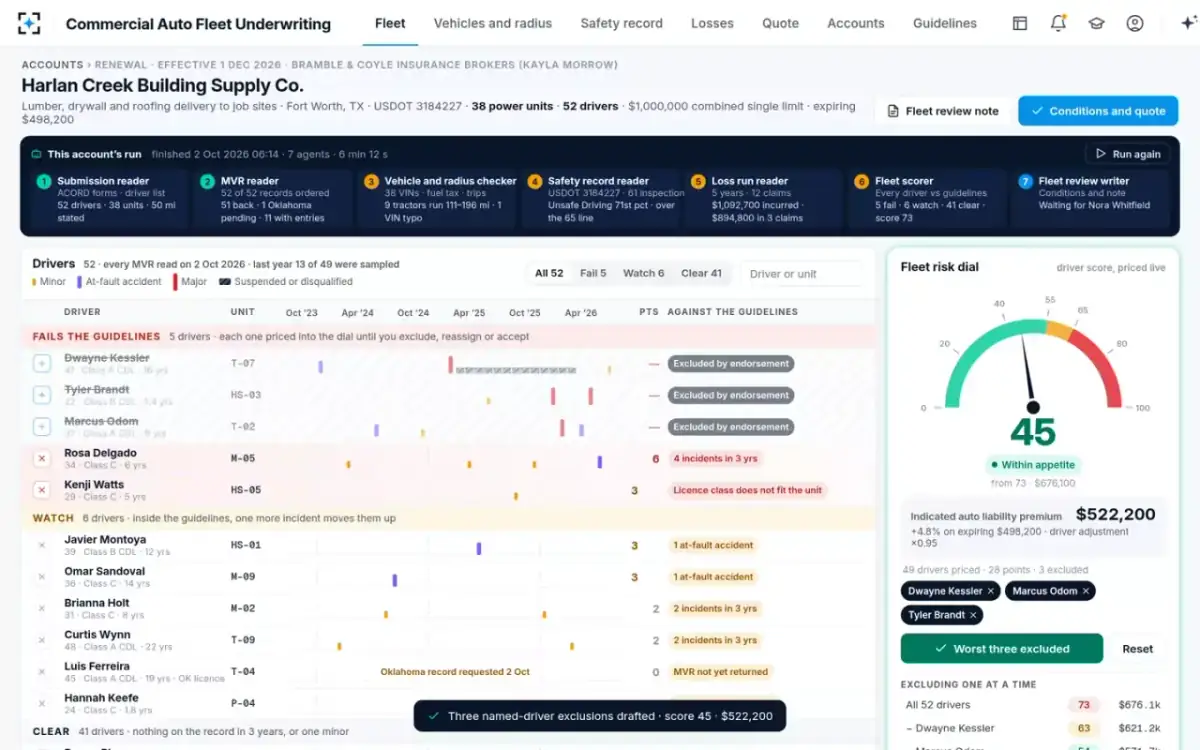Exclude Curtis Wynn with the X icon
The image size is (1200, 750).
pos(42,640)
